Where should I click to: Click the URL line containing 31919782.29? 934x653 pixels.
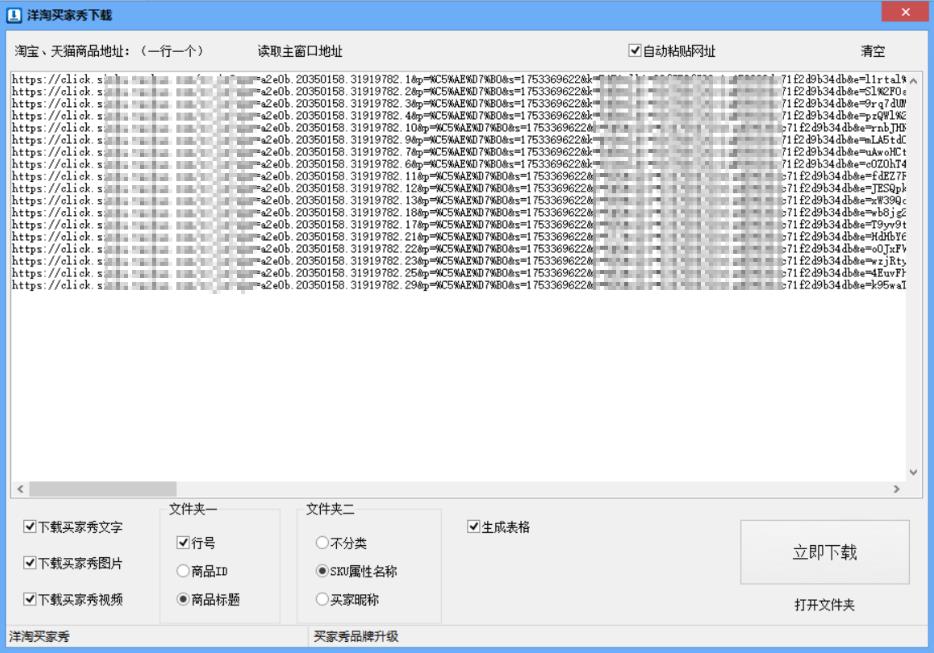point(459,285)
